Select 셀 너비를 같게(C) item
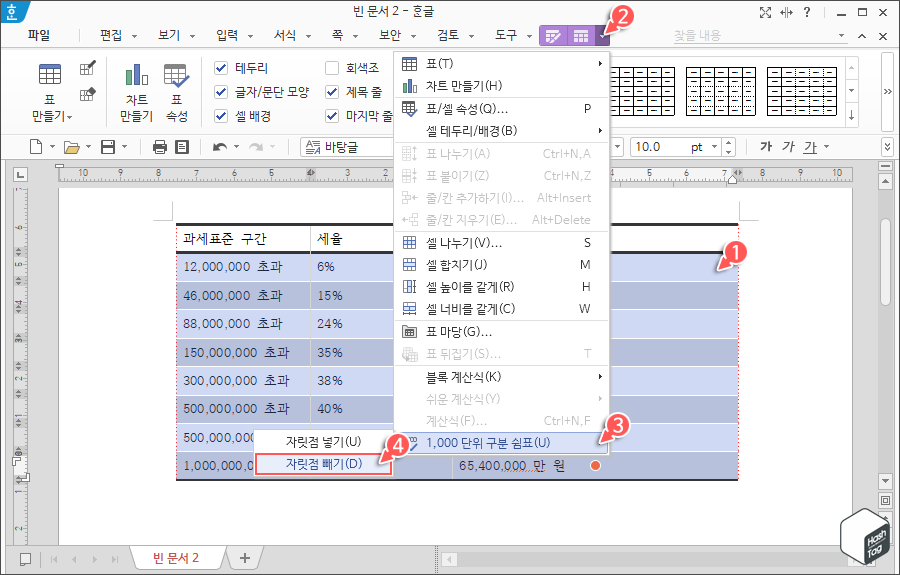 [x=501, y=309]
